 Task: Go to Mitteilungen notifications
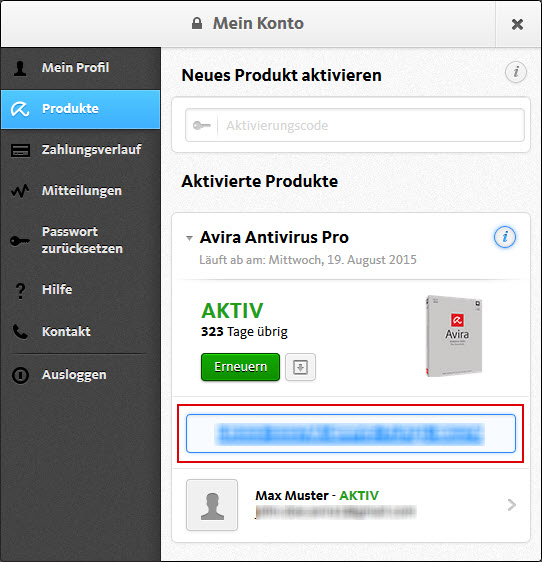80,191
